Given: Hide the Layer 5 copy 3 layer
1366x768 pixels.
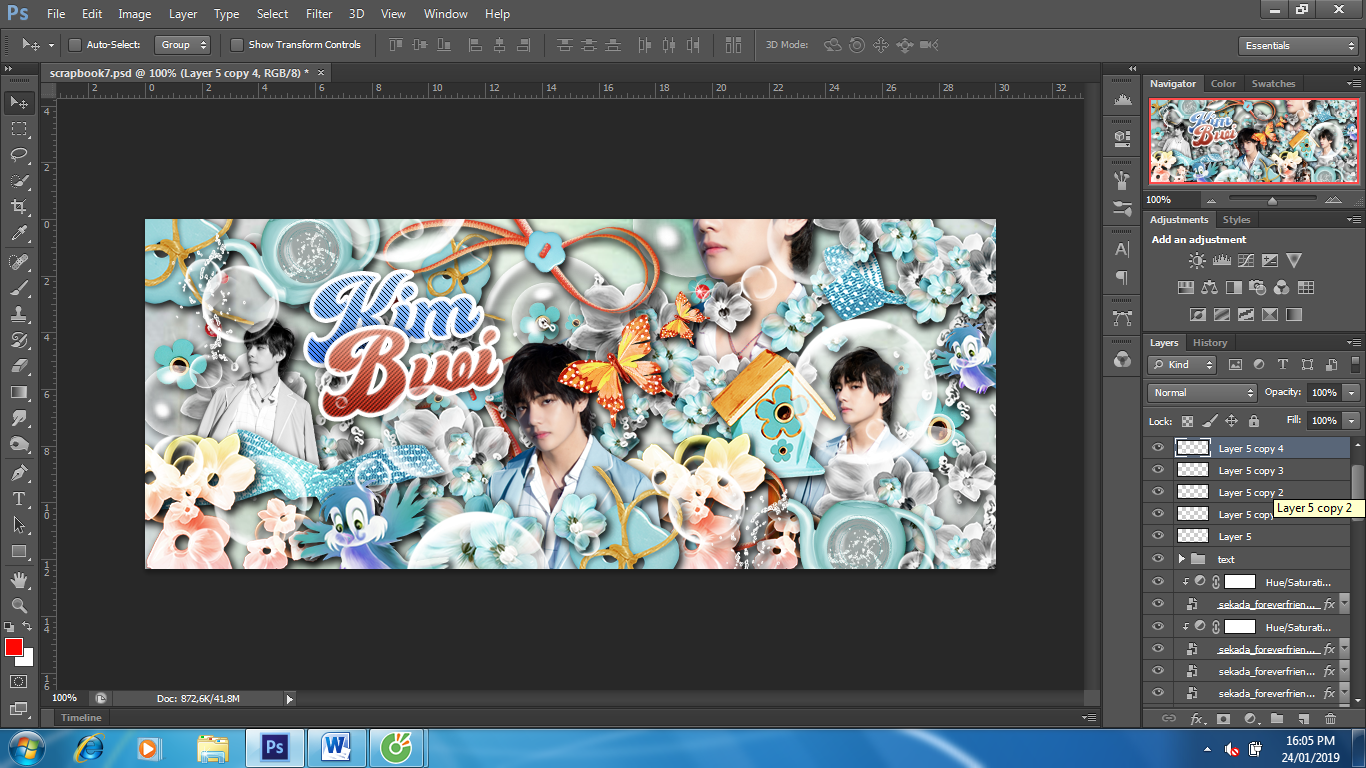Looking at the screenshot, I should [1158, 470].
